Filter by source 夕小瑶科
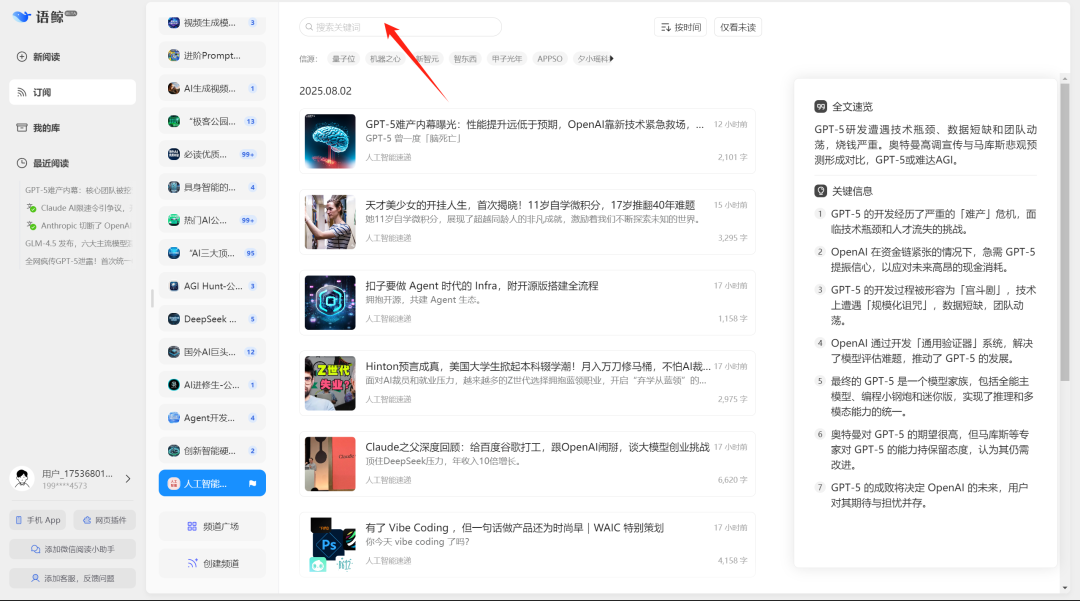 coord(592,59)
